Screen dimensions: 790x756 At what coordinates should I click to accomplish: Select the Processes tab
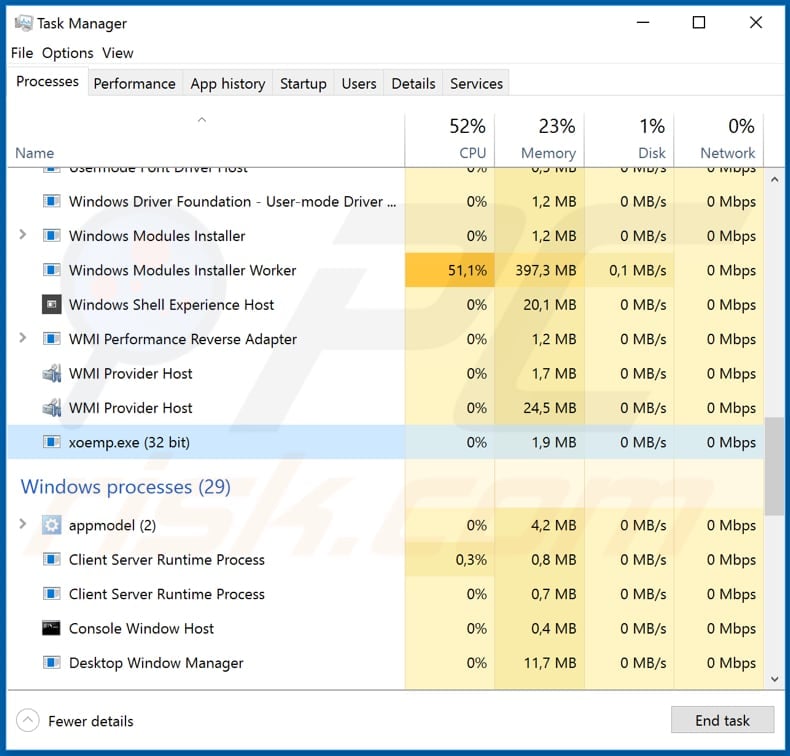(47, 82)
